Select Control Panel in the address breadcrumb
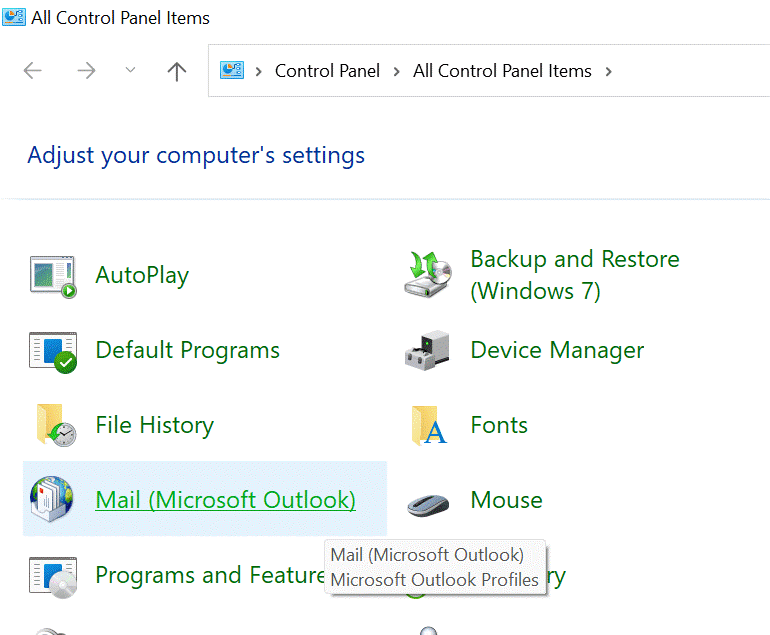This screenshot has height=635, width=770. [x=327, y=71]
